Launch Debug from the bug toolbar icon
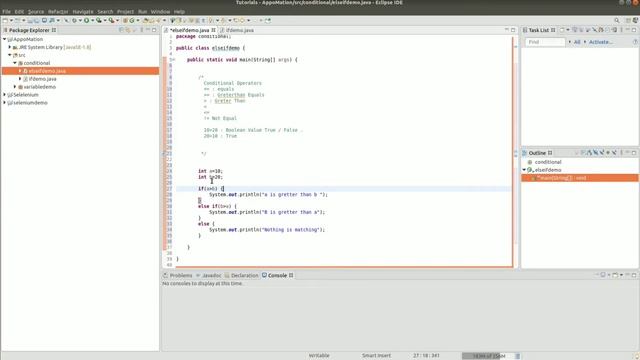 tap(74, 20)
